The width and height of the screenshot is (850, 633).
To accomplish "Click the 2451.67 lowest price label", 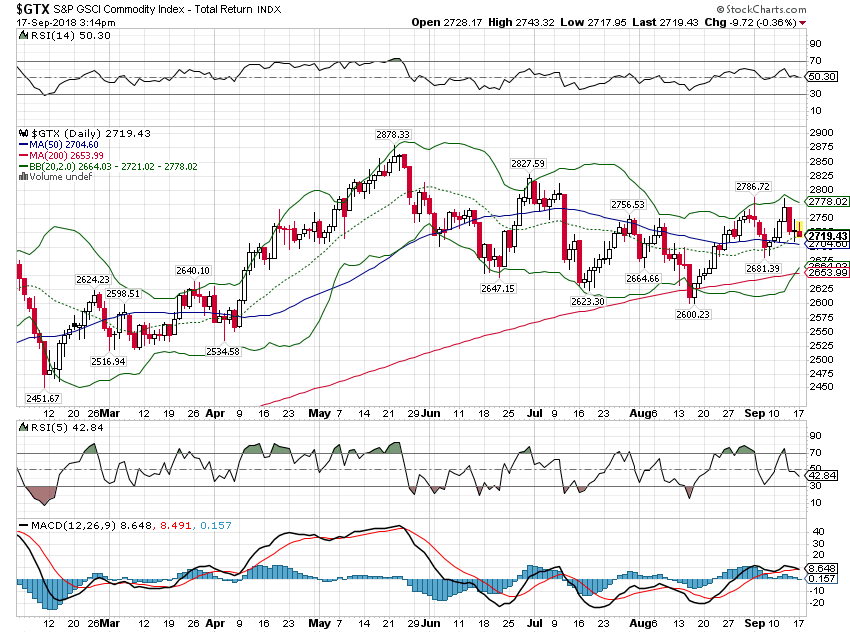I will click(x=43, y=398).
